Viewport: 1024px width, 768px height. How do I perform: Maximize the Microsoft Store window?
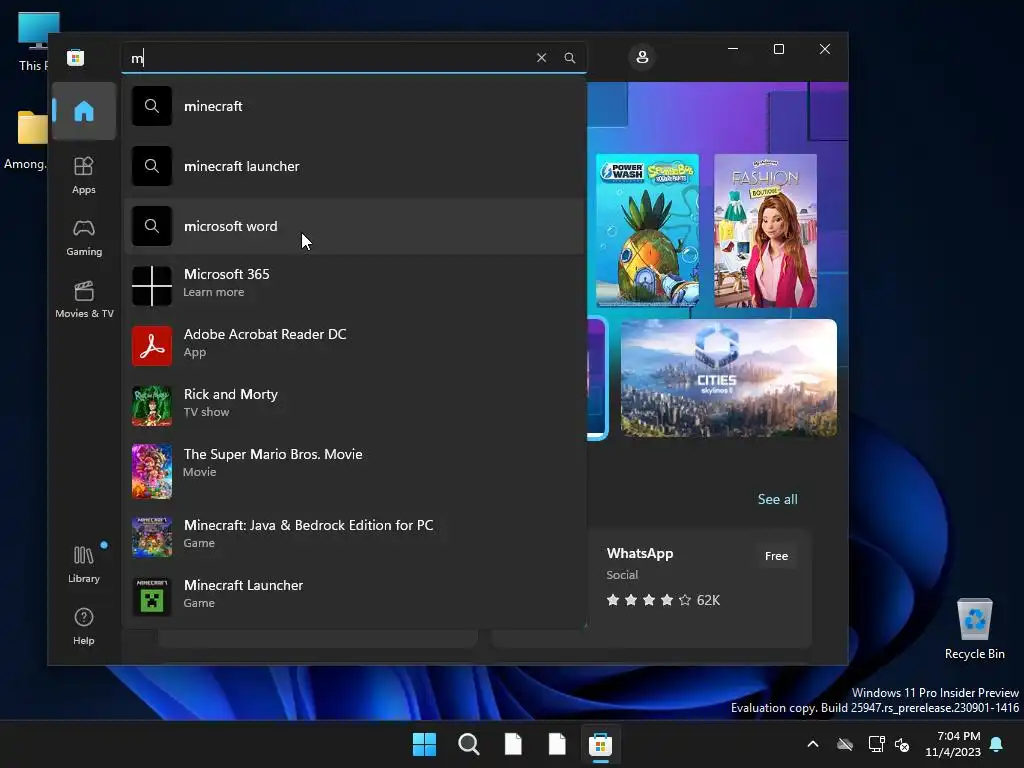click(778, 49)
